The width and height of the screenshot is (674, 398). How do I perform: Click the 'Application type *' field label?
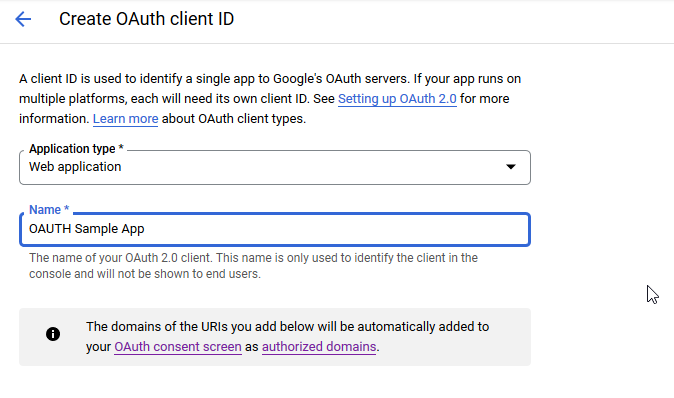76,149
